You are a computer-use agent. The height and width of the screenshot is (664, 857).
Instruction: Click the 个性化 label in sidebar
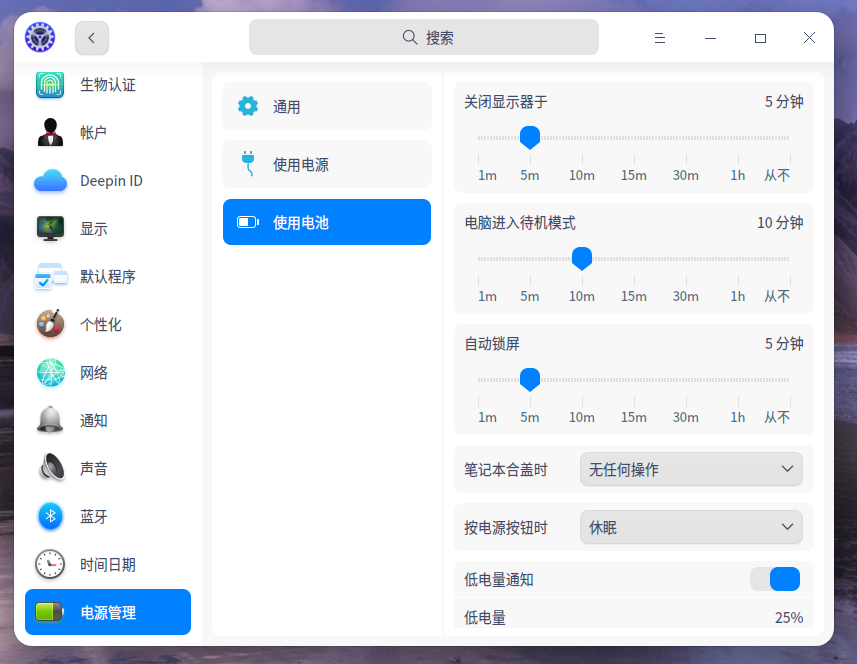click(x=101, y=325)
